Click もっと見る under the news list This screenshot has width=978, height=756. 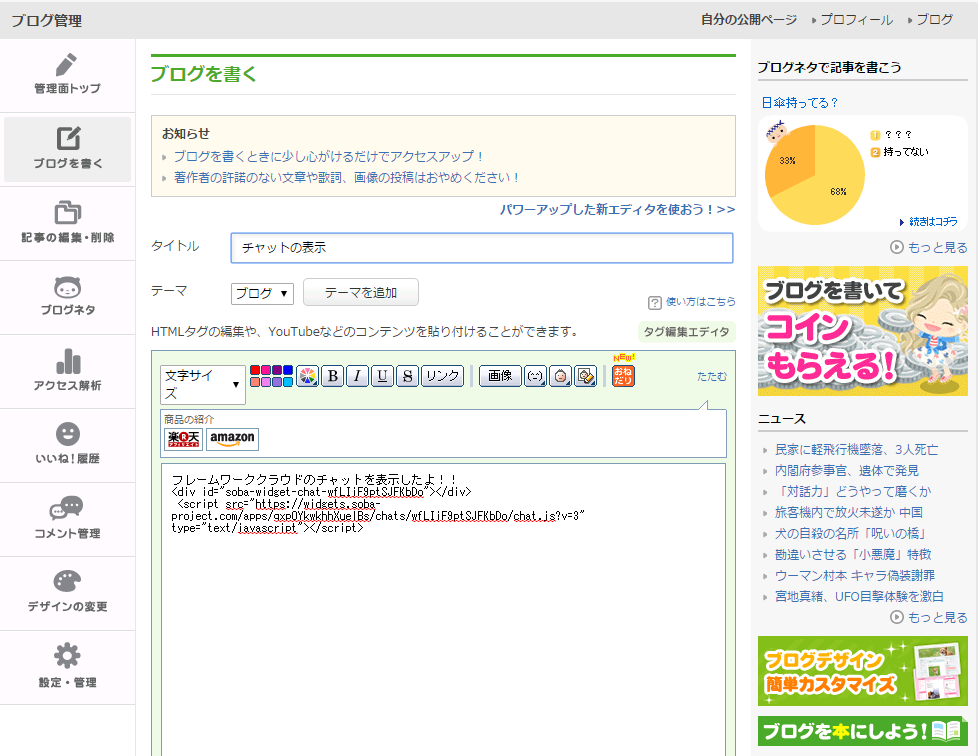tap(937, 617)
